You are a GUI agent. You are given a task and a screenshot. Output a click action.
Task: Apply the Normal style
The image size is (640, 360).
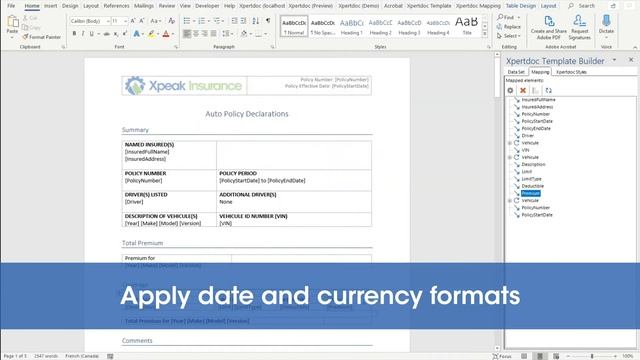point(294,27)
